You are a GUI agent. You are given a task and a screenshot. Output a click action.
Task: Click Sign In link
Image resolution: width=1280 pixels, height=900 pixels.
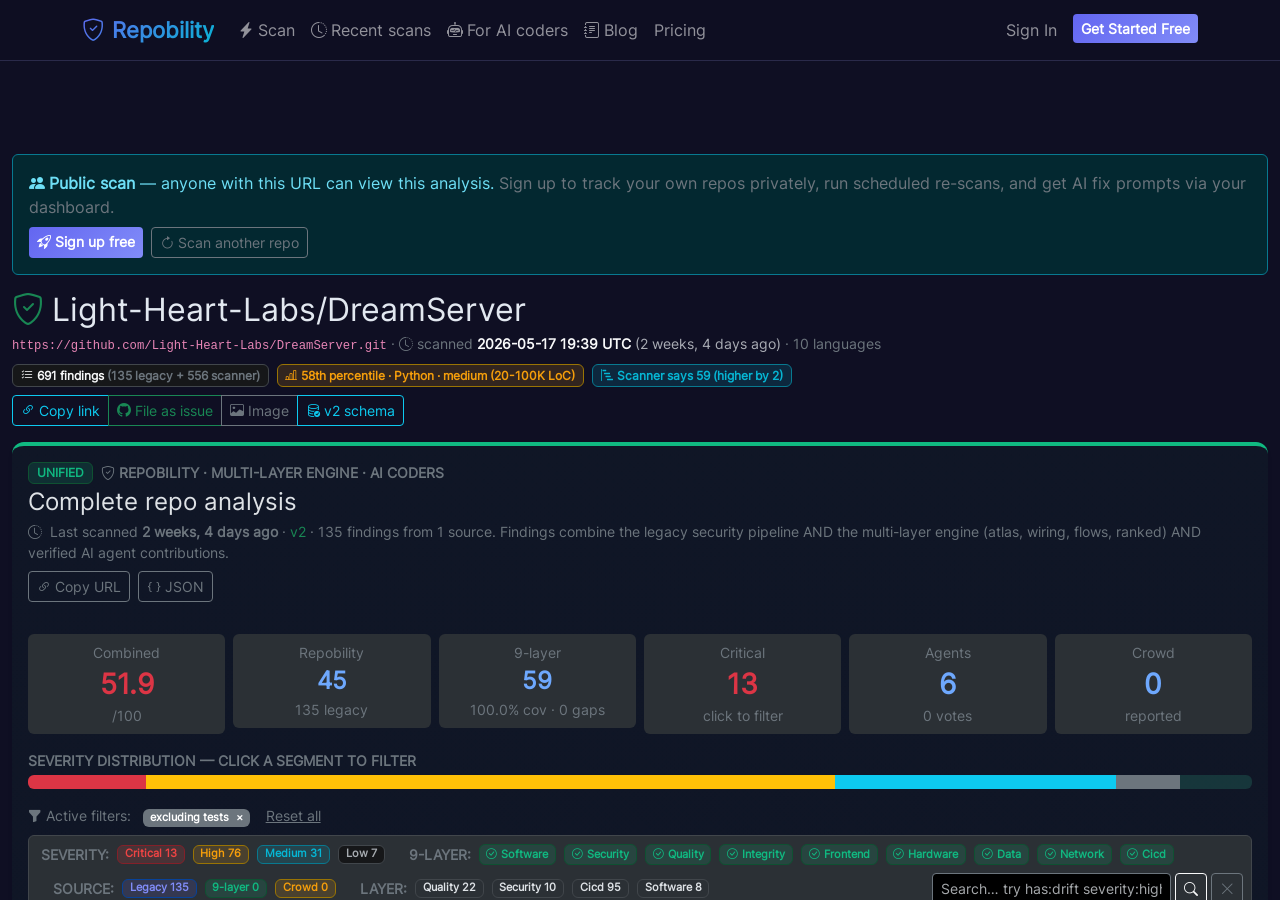coord(1031,30)
